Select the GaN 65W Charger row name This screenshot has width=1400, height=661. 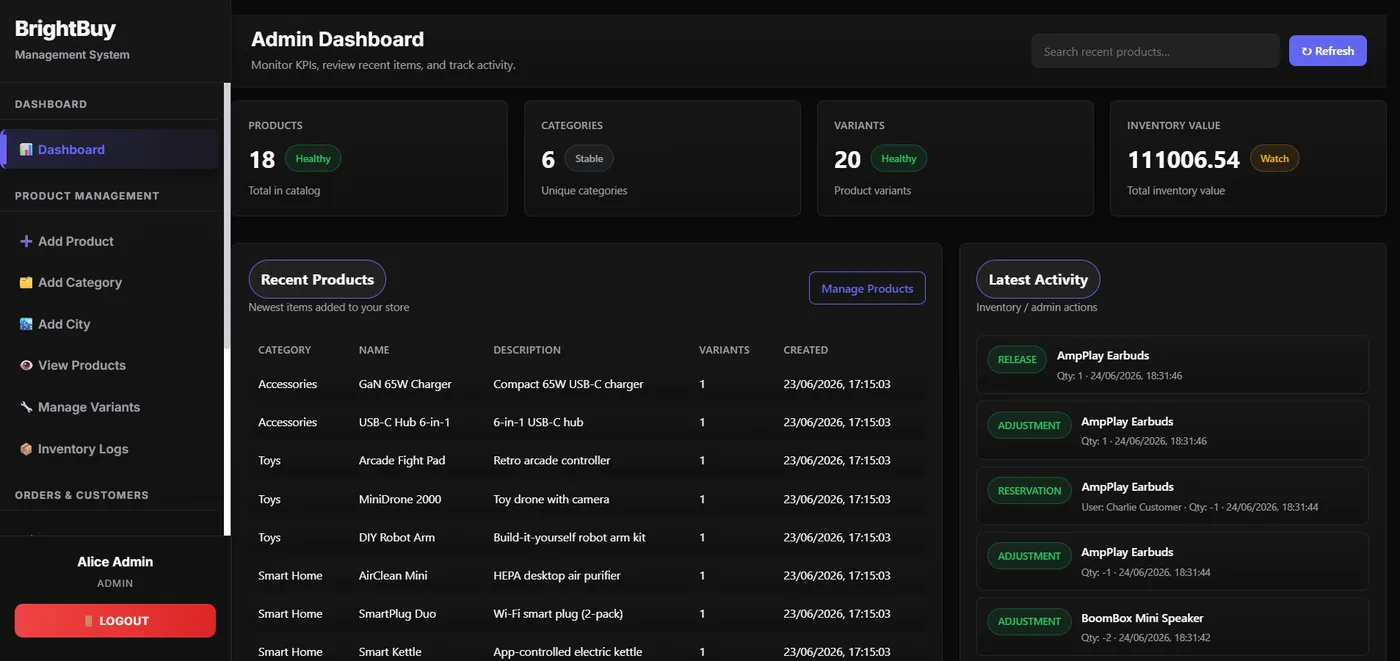click(x=405, y=384)
